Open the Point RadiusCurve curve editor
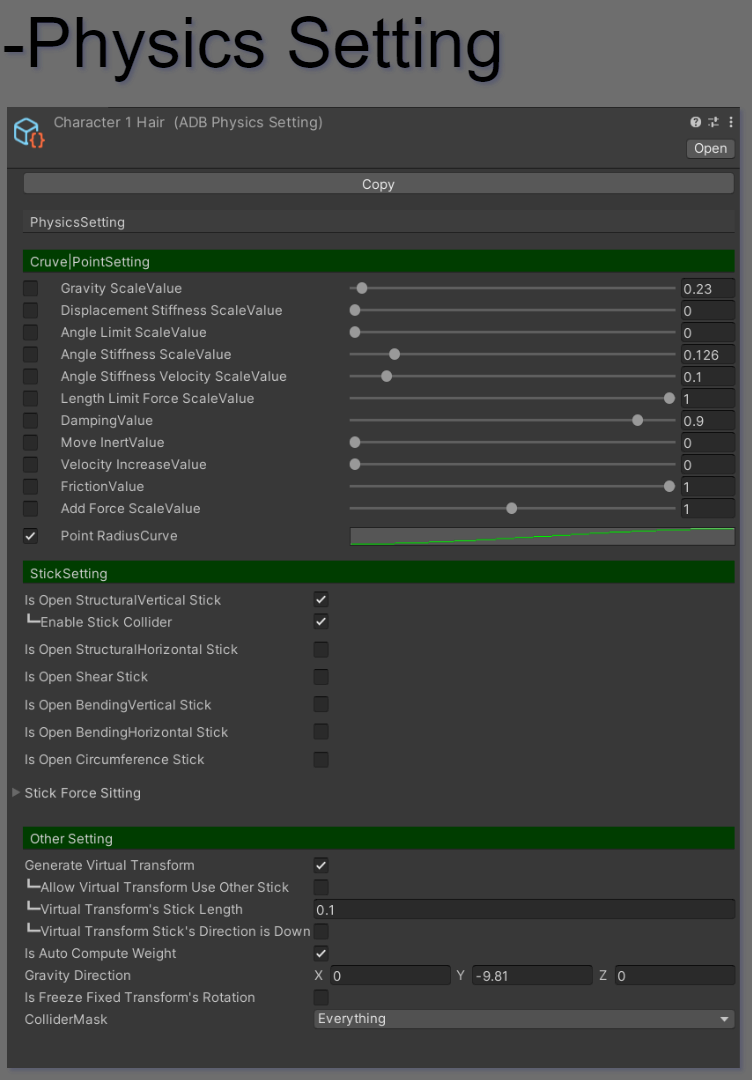This screenshot has height=1080, width=752. (x=541, y=536)
